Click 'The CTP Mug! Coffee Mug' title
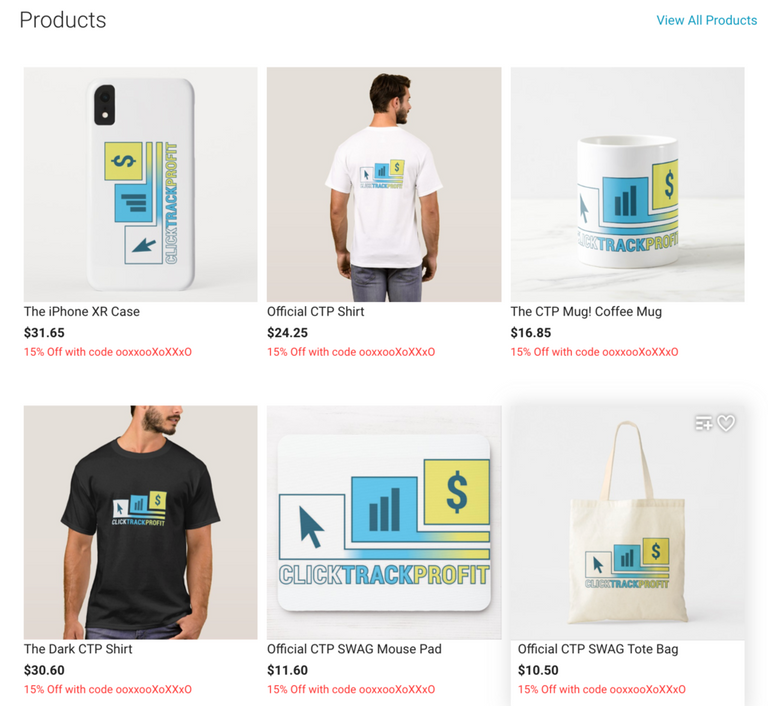The height and width of the screenshot is (706, 768). 586,312
